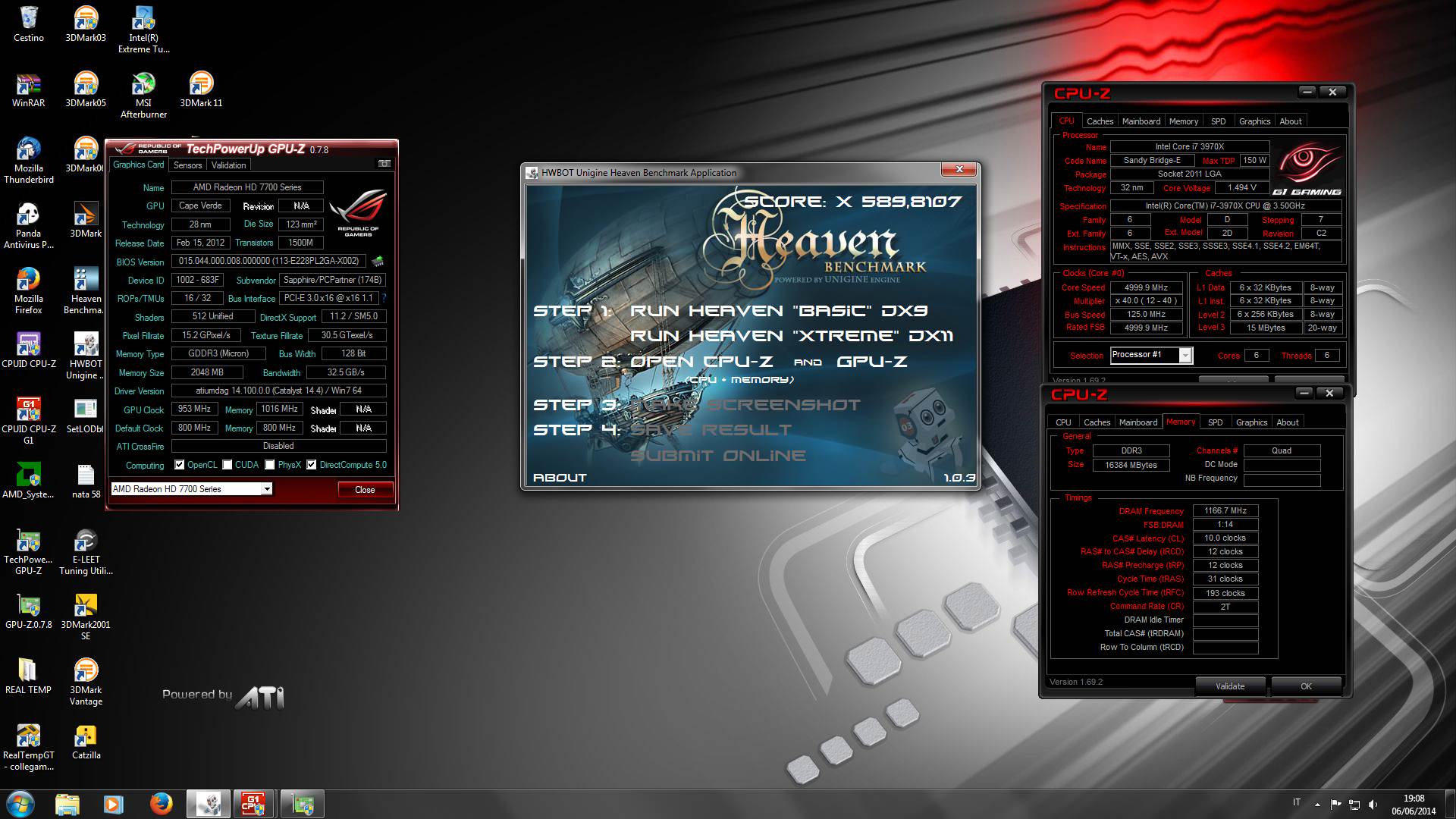The width and height of the screenshot is (1456, 819).
Task: Open the About tab in upper CPU-Z
Action: (x=1291, y=121)
